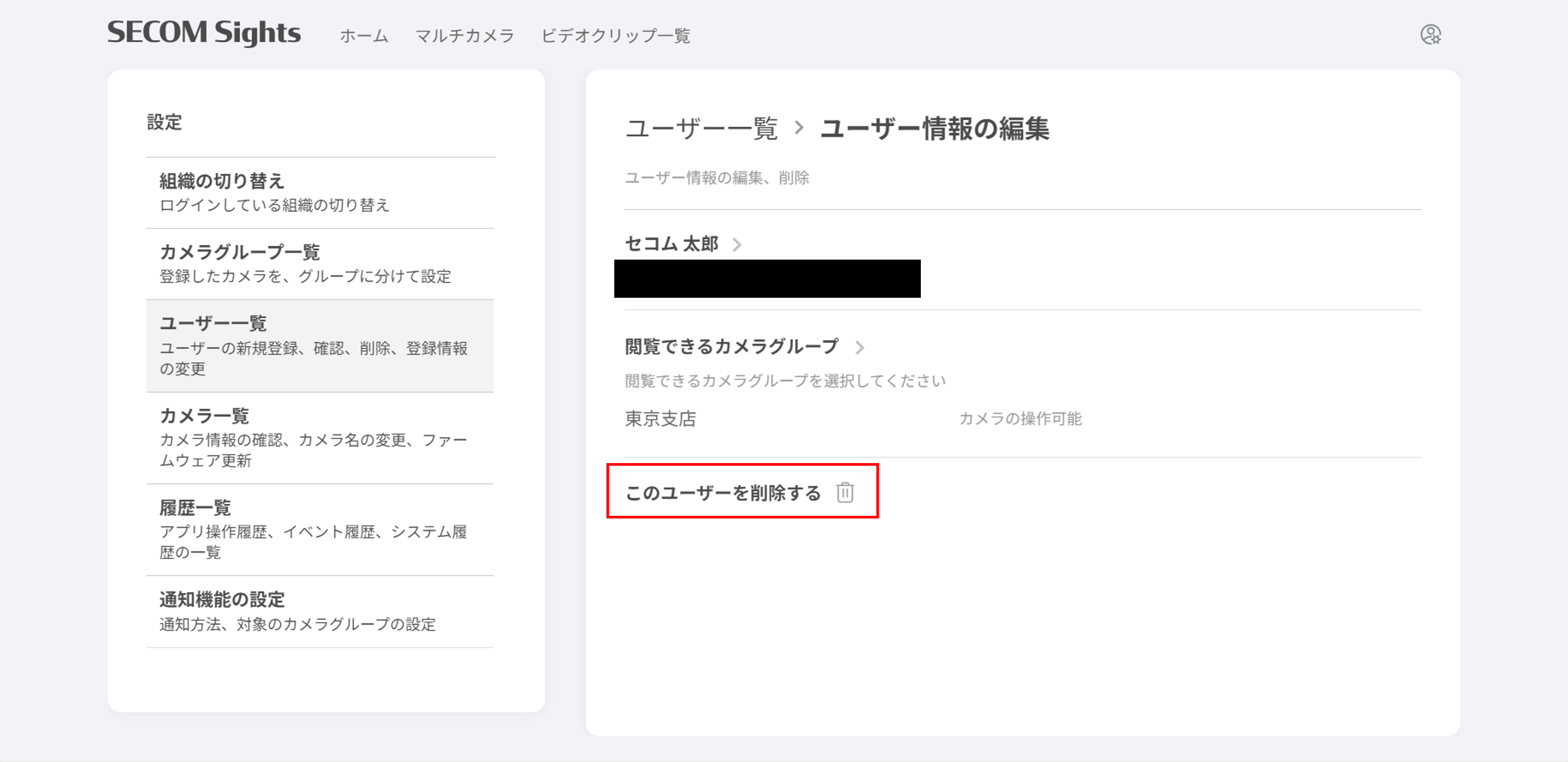Expand the chevron next to 閲覧できるカメラグループ
Image resolution: width=1568 pixels, height=762 pixels.
tap(860, 348)
